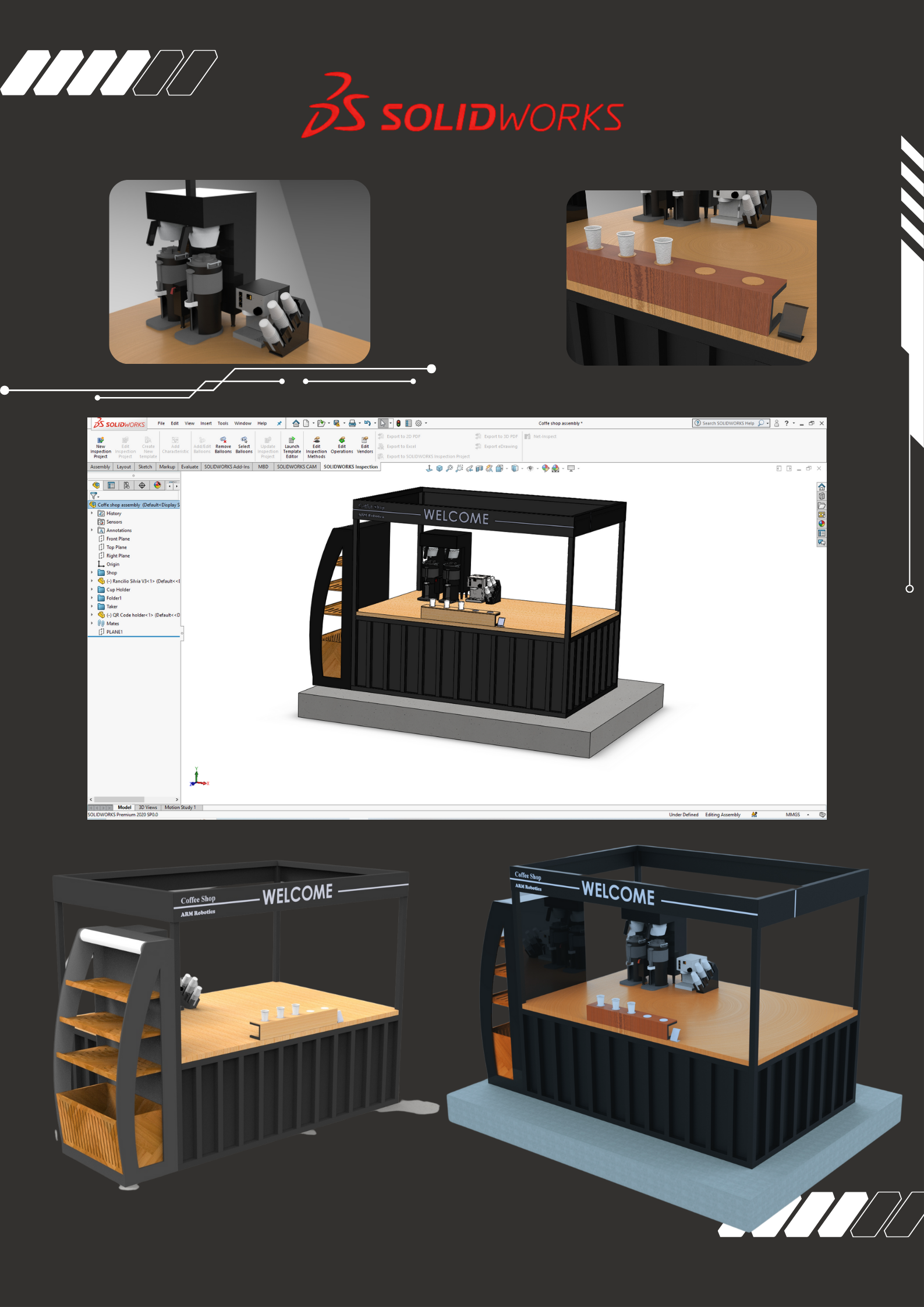Switch to the MBD tab

click(x=263, y=467)
